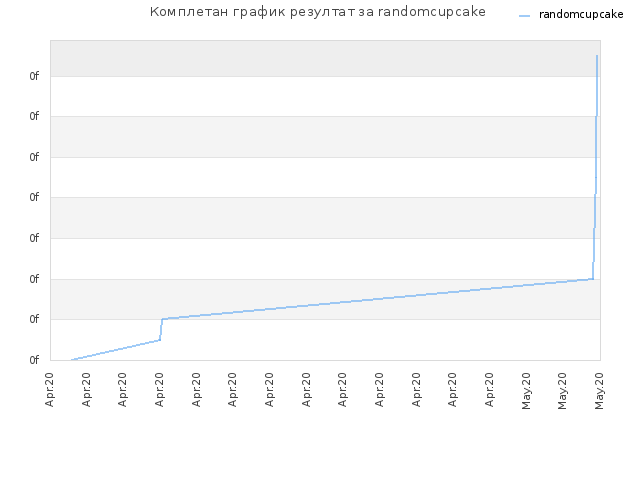Click the base of the final steep rise
The image size is (640, 480).
[x=593, y=279]
